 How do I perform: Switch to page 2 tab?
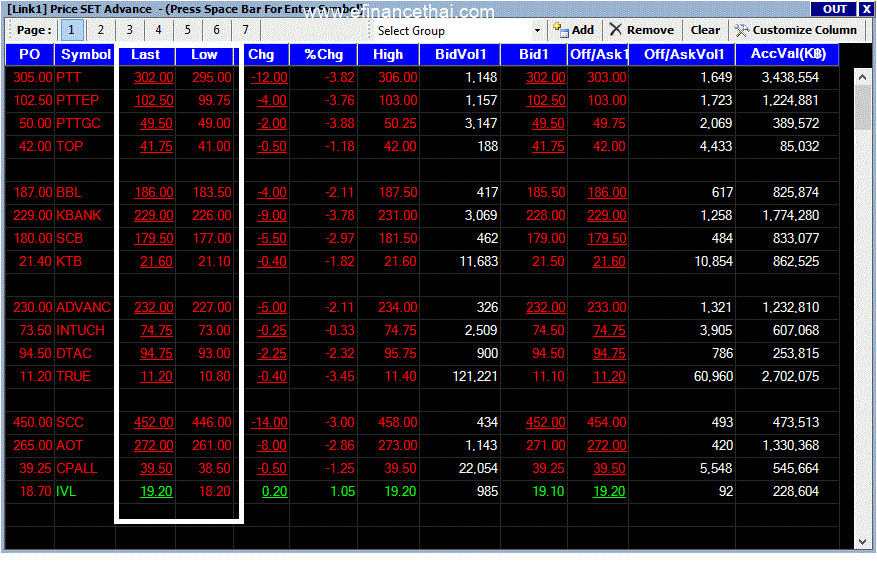[101, 30]
